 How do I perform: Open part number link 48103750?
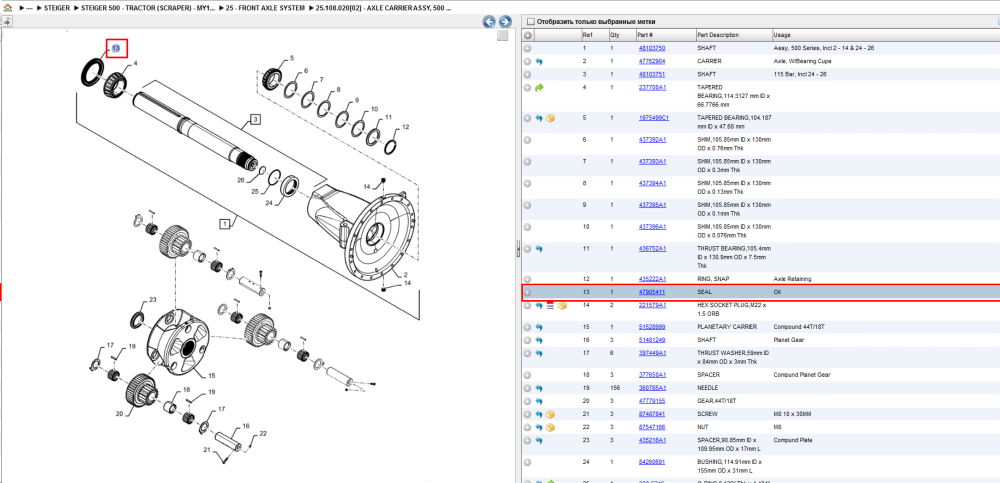click(x=652, y=48)
